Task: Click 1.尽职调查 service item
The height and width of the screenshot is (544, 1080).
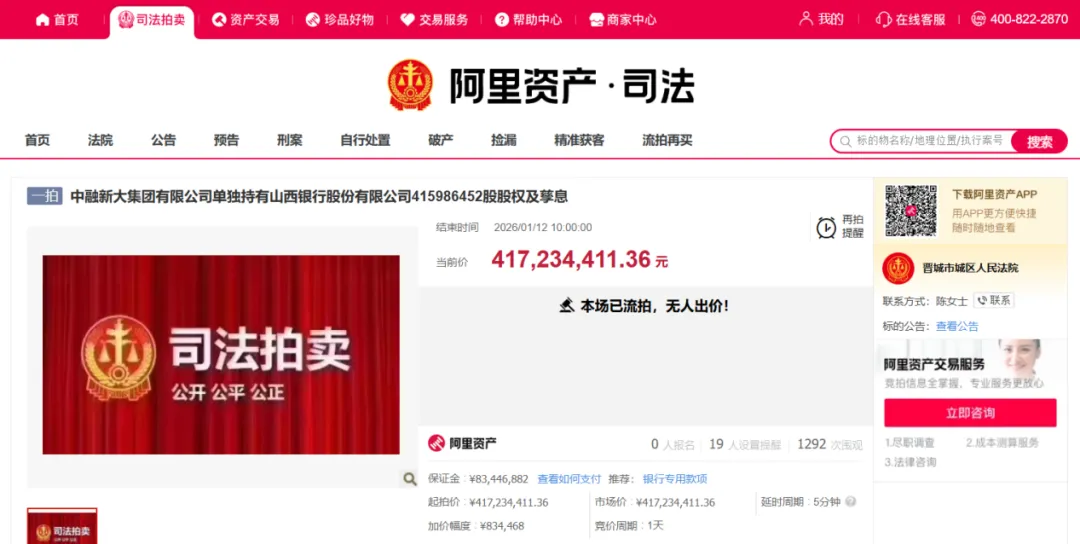Action: (x=910, y=443)
